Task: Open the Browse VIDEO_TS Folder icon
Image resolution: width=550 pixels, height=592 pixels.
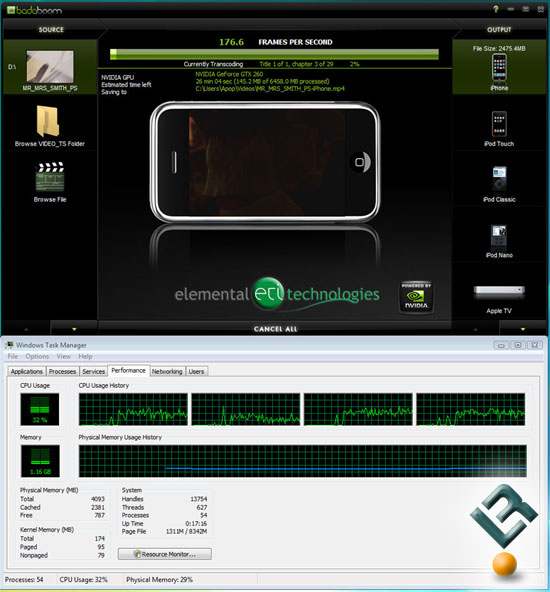Action: click(x=48, y=121)
